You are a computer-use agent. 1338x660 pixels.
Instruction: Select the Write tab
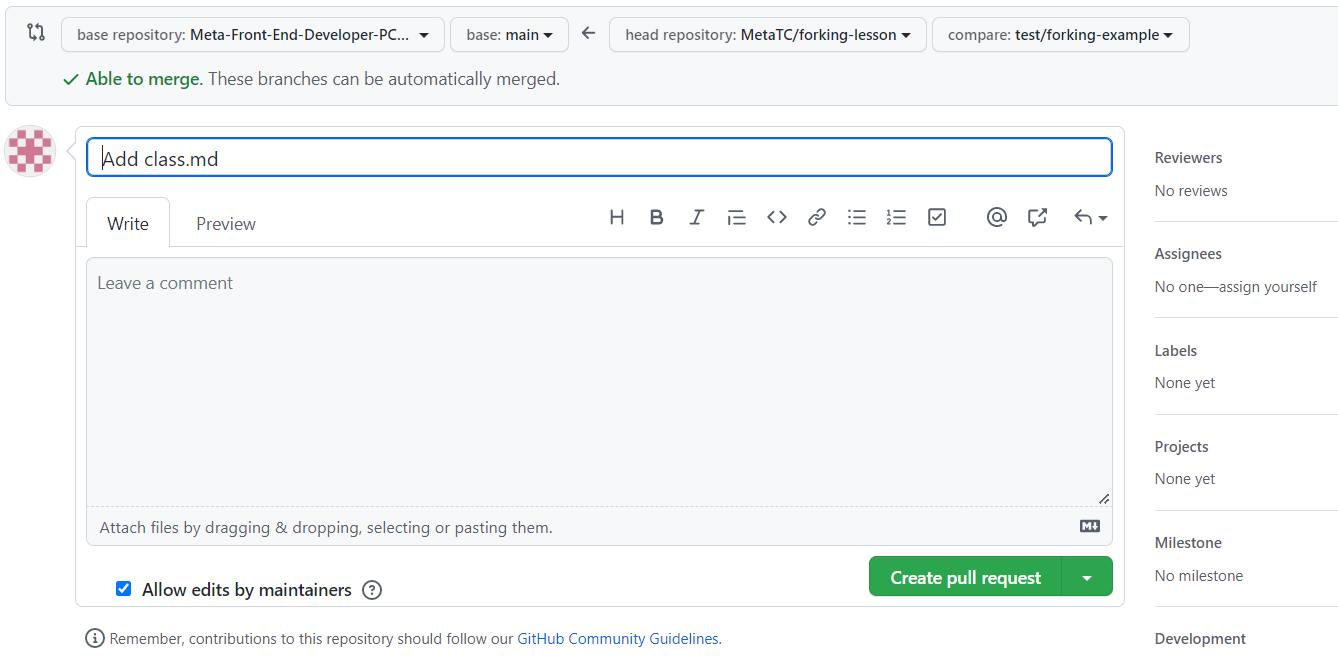pyautogui.click(x=128, y=224)
